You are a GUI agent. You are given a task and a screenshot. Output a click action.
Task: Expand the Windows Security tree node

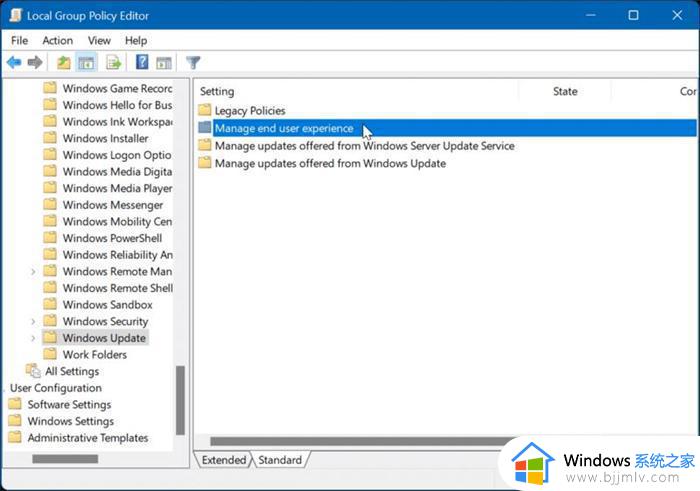(33, 321)
